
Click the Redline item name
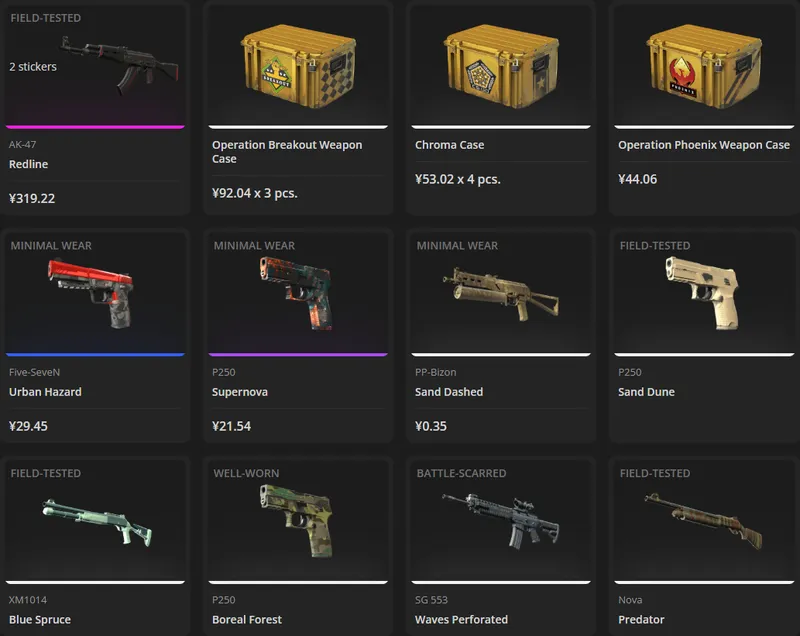point(29,164)
